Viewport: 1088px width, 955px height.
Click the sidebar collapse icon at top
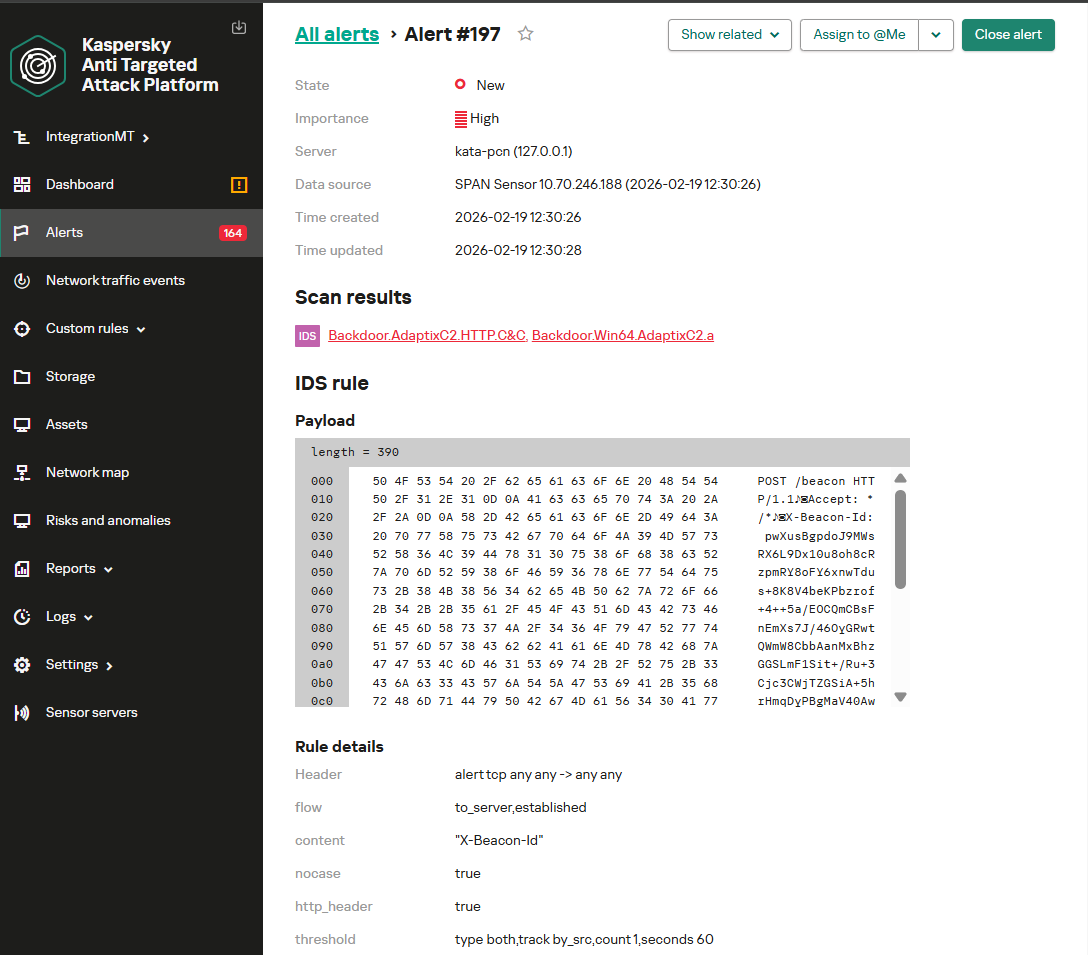click(x=238, y=27)
